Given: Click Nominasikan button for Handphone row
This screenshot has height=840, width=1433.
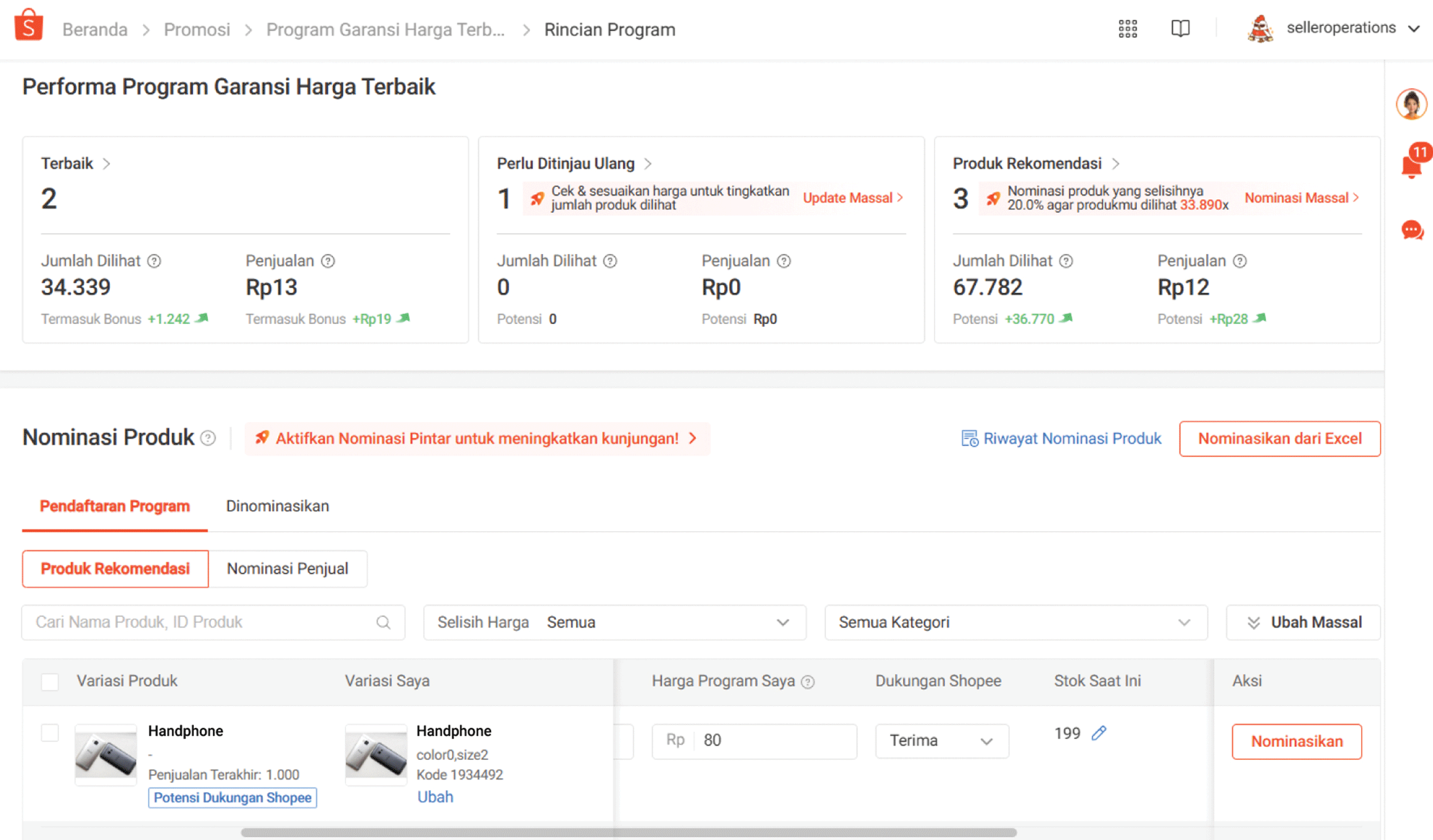Looking at the screenshot, I should pos(1297,741).
